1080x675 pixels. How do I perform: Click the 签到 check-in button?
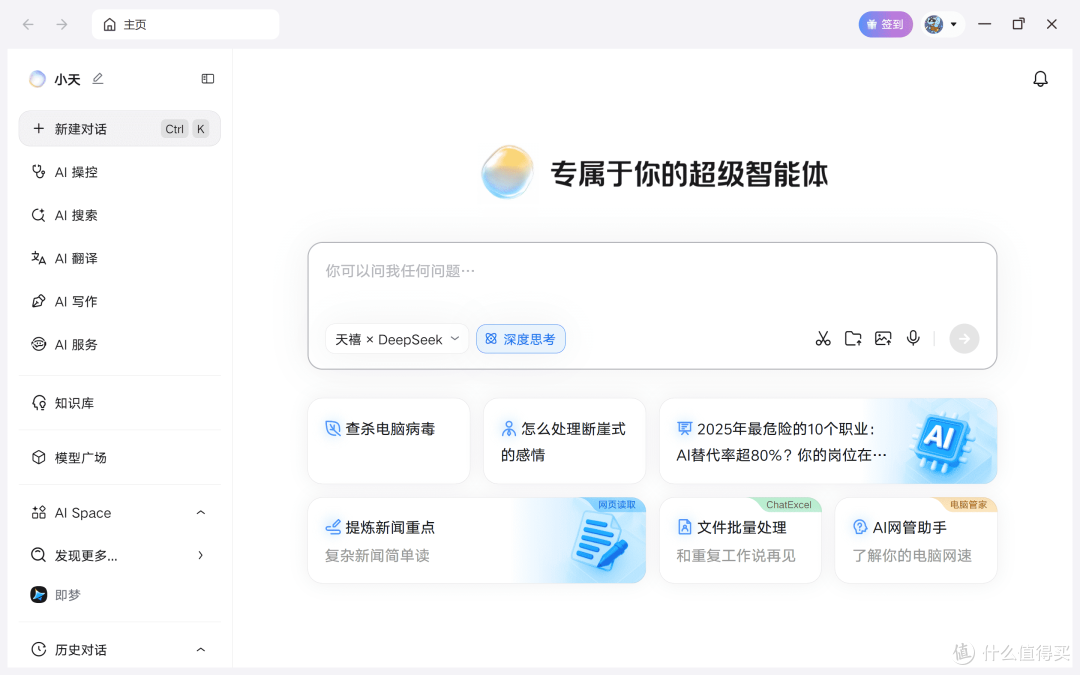[x=885, y=25]
